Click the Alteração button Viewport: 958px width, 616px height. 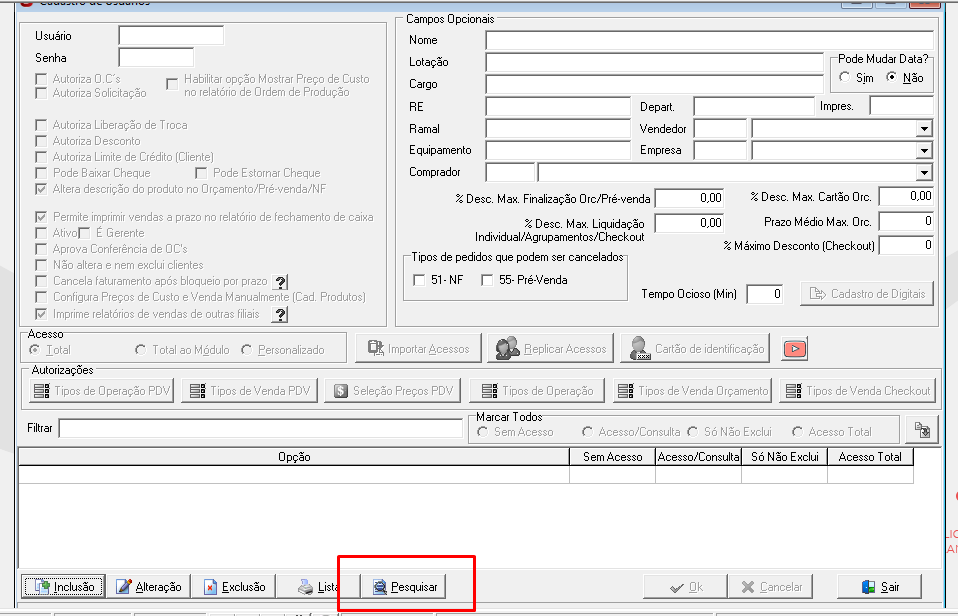148,587
